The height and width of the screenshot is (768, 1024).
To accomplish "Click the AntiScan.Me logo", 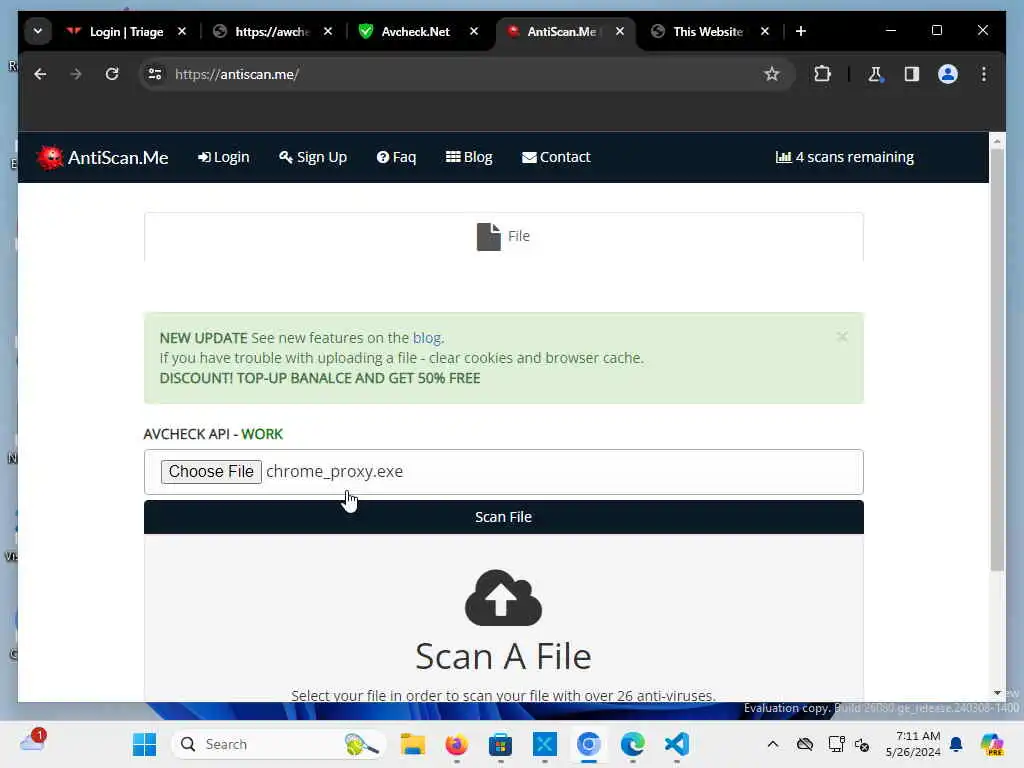I will [x=103, y=157].
